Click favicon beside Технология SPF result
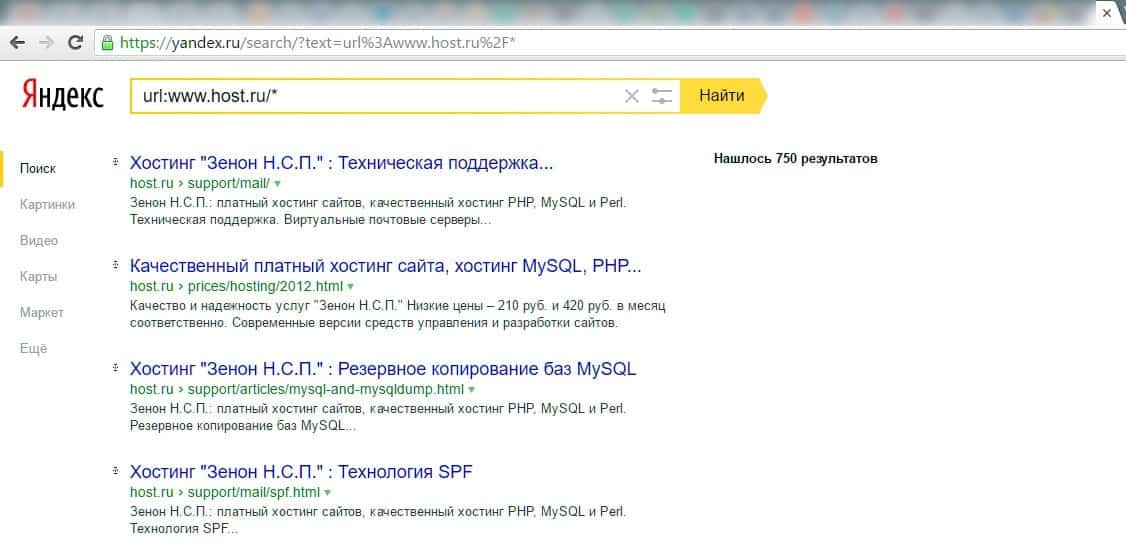Viewport: 1126px width, 560px height. (115, 471)
